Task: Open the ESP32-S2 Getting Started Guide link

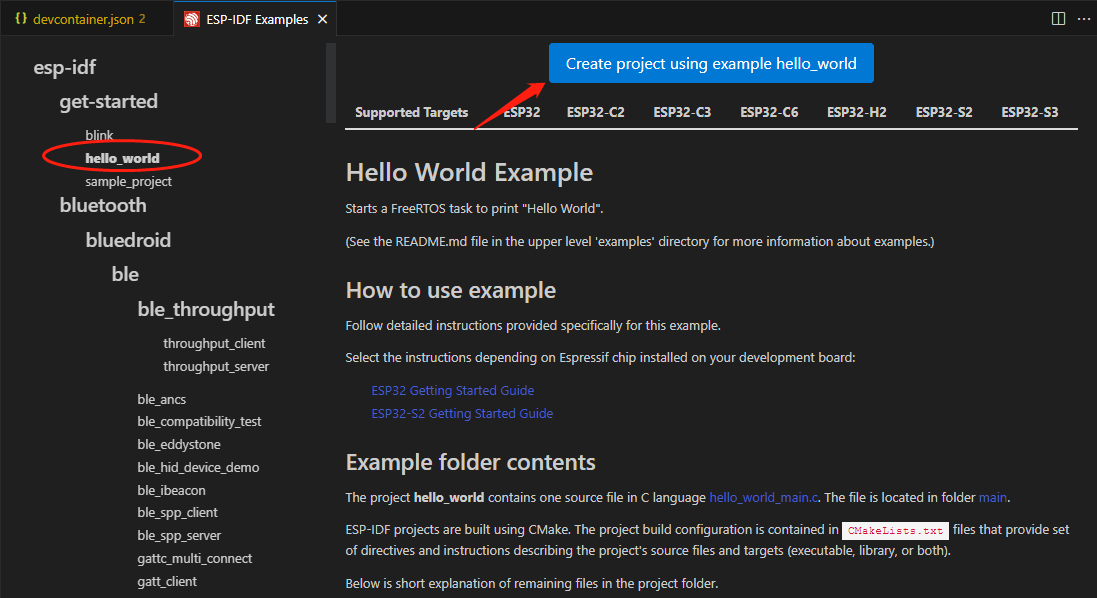Action: click(x=462, y=413)
